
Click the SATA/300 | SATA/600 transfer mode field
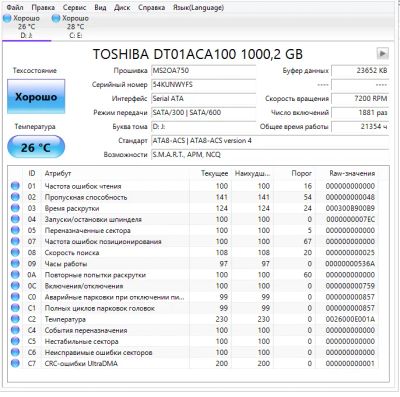(203, 113)
